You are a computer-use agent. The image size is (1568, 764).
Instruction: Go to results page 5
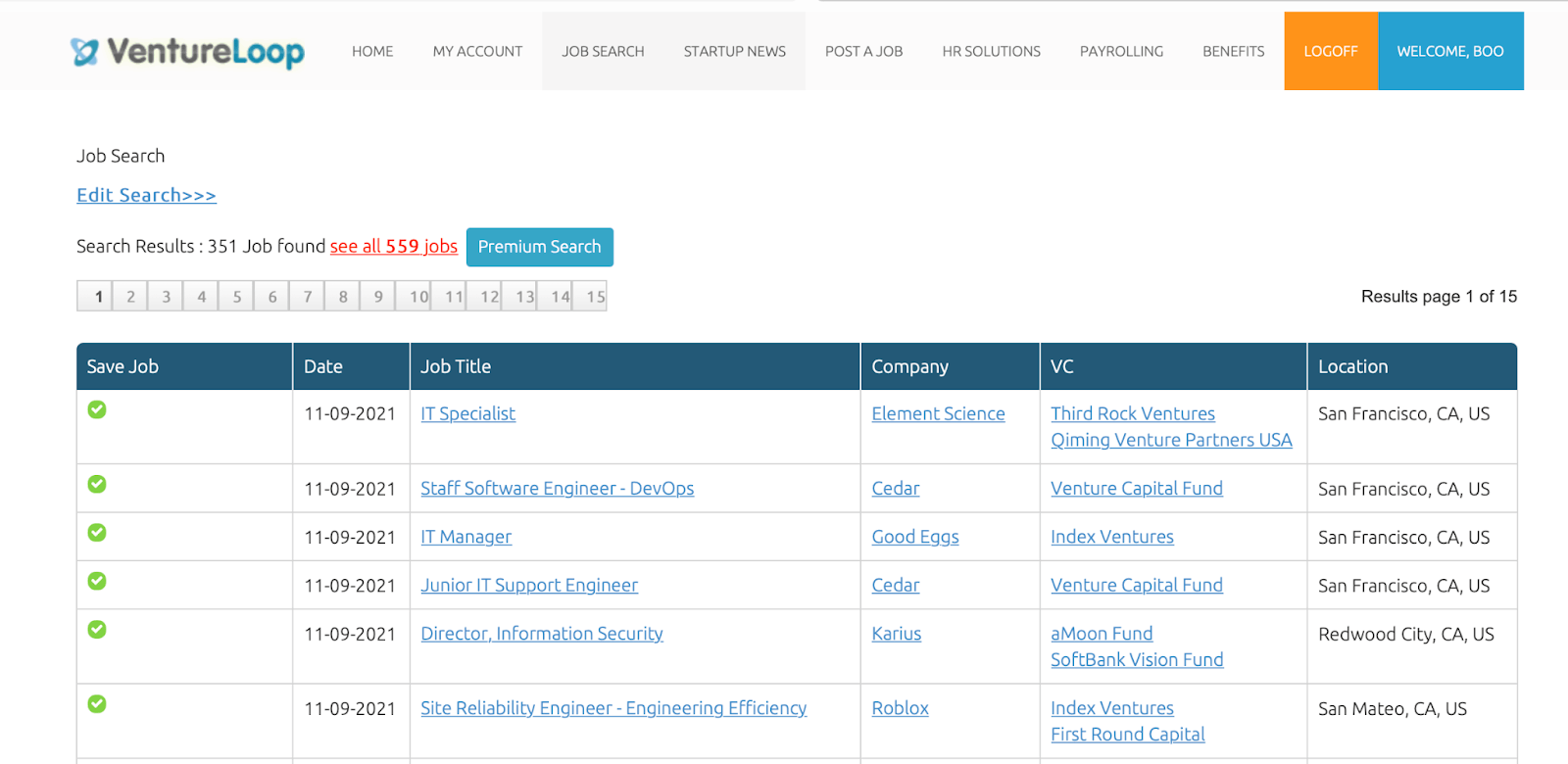[236, 296]
